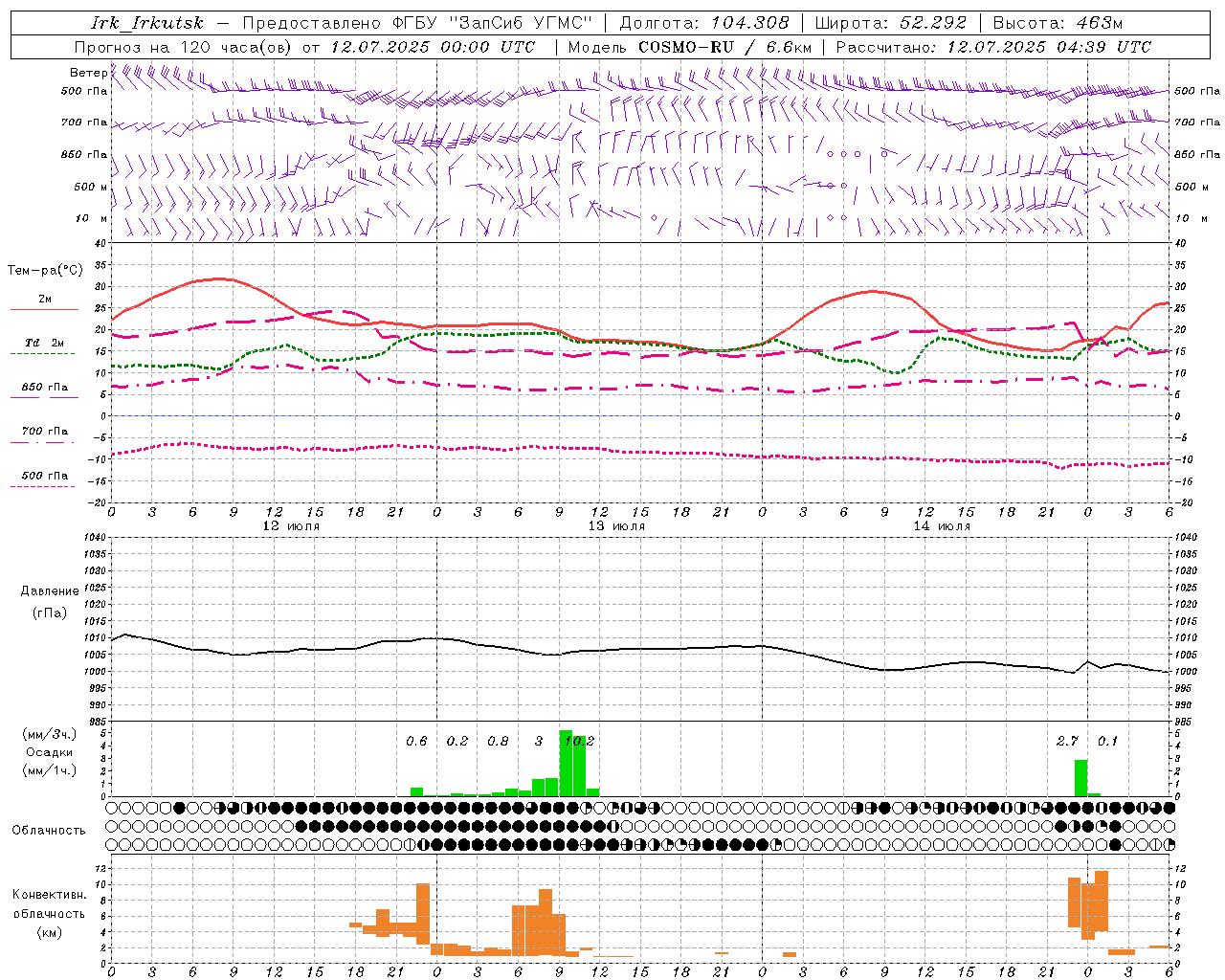Click the "(мм/3ч.)" precipitation unit label
Viewport: 1225px width, 980px height.
point(49,734)
